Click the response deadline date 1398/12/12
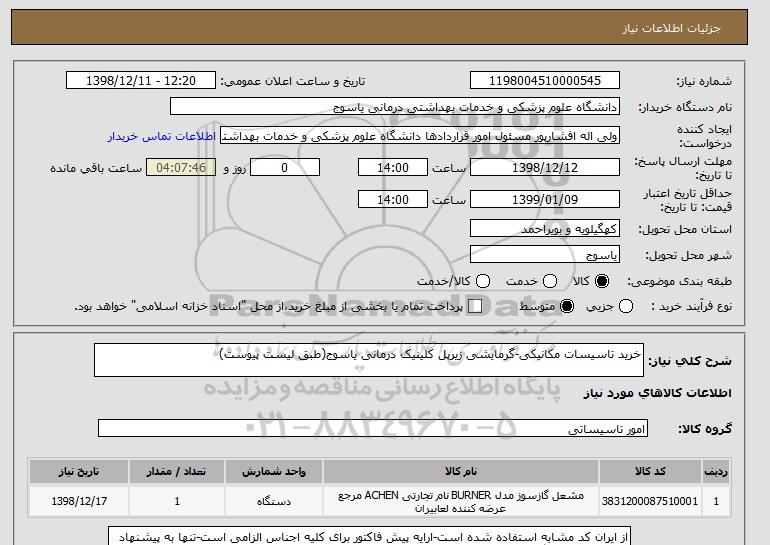This screenshot has height=545, width=770. coord(545,167)
